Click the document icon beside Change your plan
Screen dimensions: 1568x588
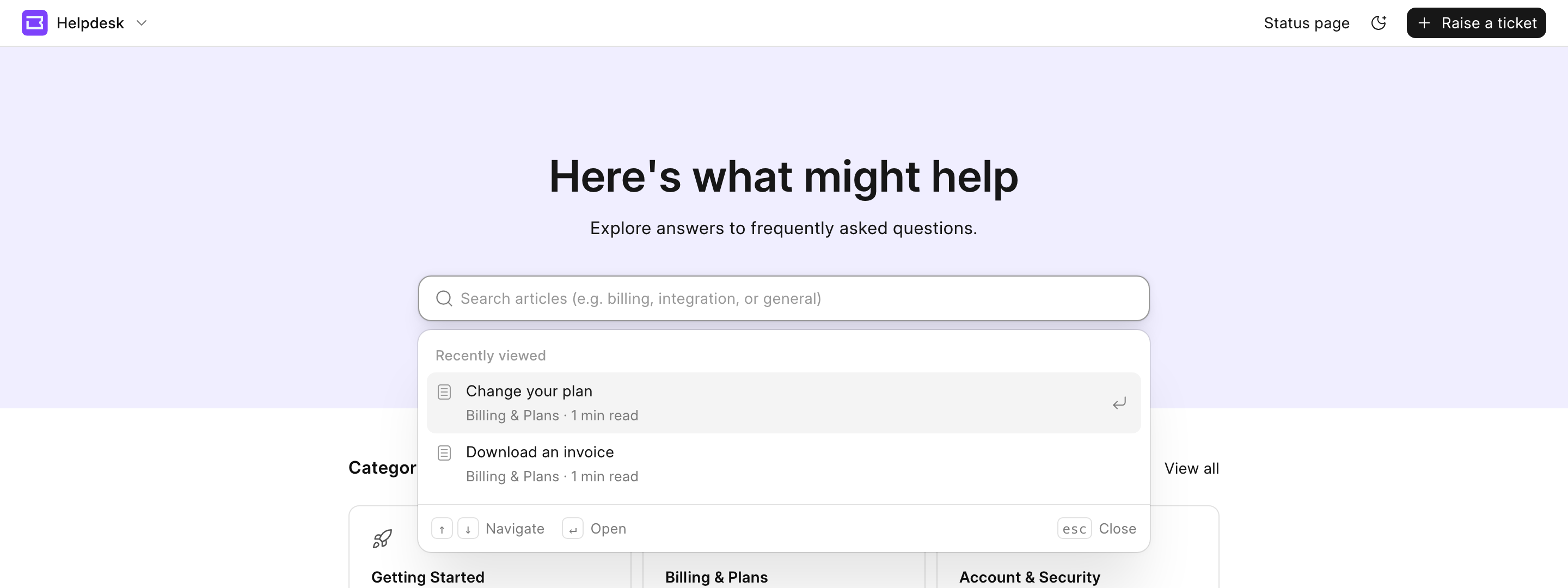click(x=444, y=392)
